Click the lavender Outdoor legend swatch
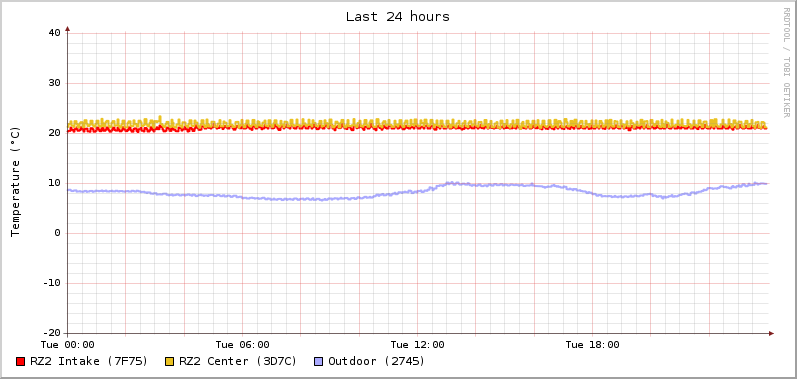This screenshot has height=379, width=797. click(319, 362)
